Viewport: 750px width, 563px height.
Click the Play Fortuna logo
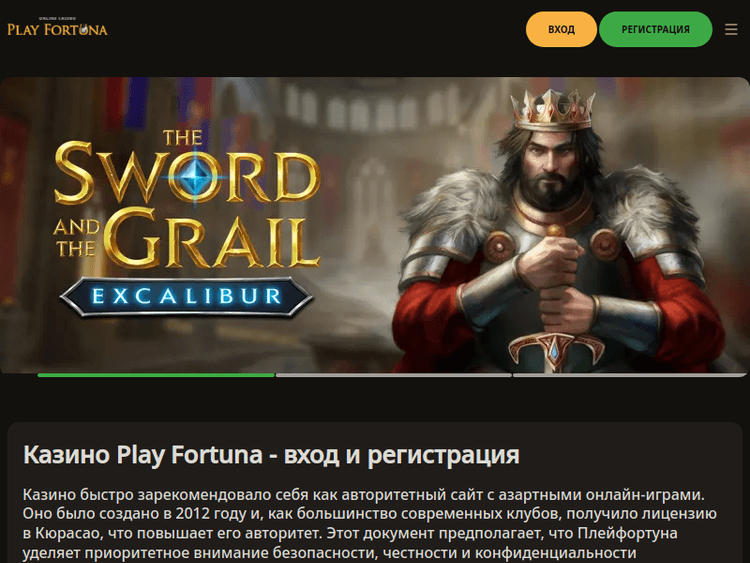57,27
